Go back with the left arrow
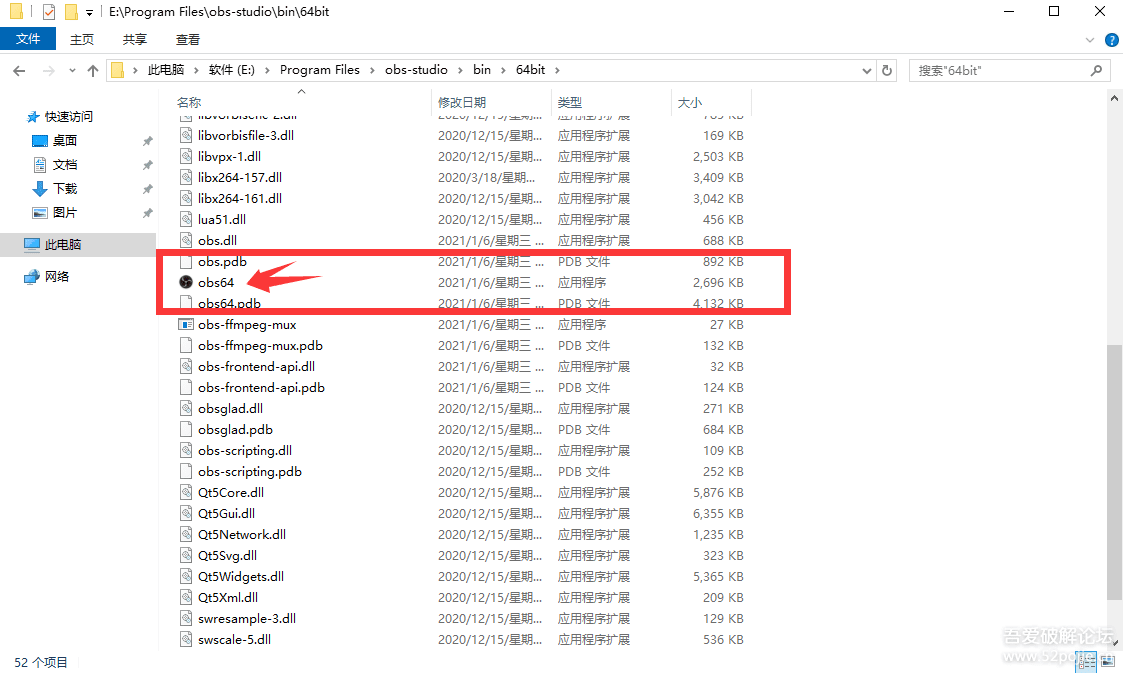The width and height of the screenshot is (1123, 673). [19, 70]
